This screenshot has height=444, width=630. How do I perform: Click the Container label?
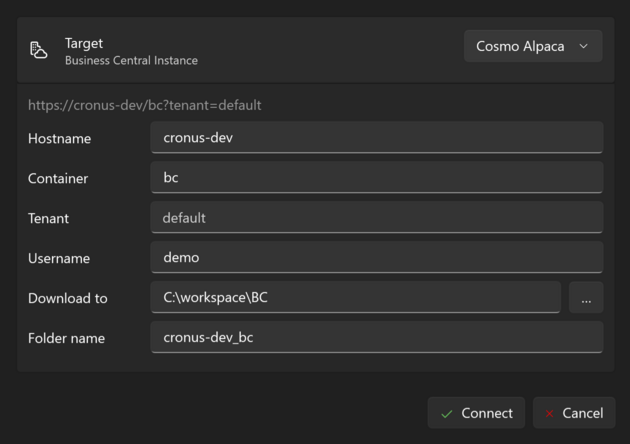click(x=58, y=178)
